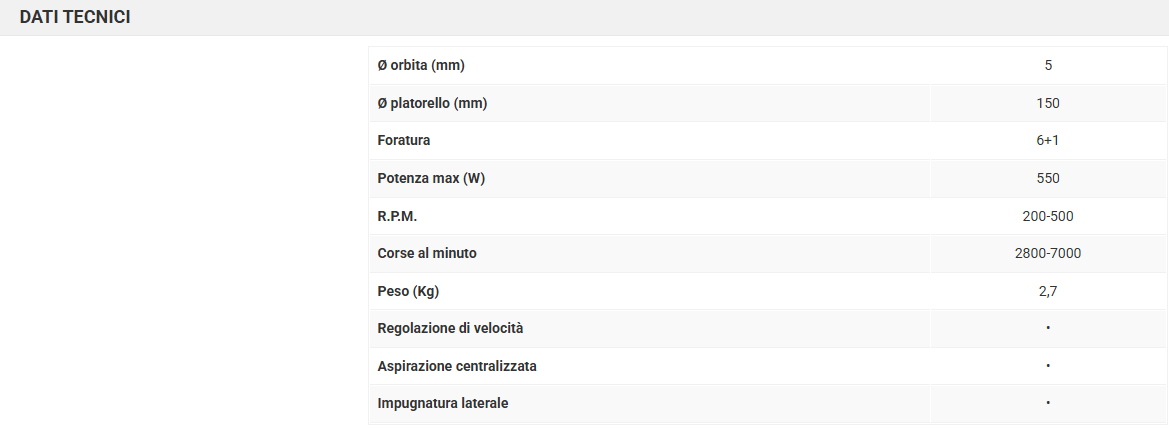Select the Peso (Kg) row label
The height and width of the screenshot is (430, 1169).
click(x=408, y=291)
